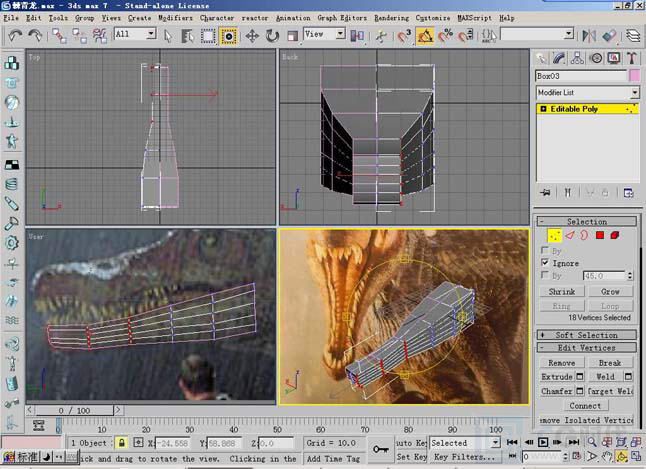646x469 pixels.
Task: Select the Element sub-object level
Action: (x=615, y=235)
